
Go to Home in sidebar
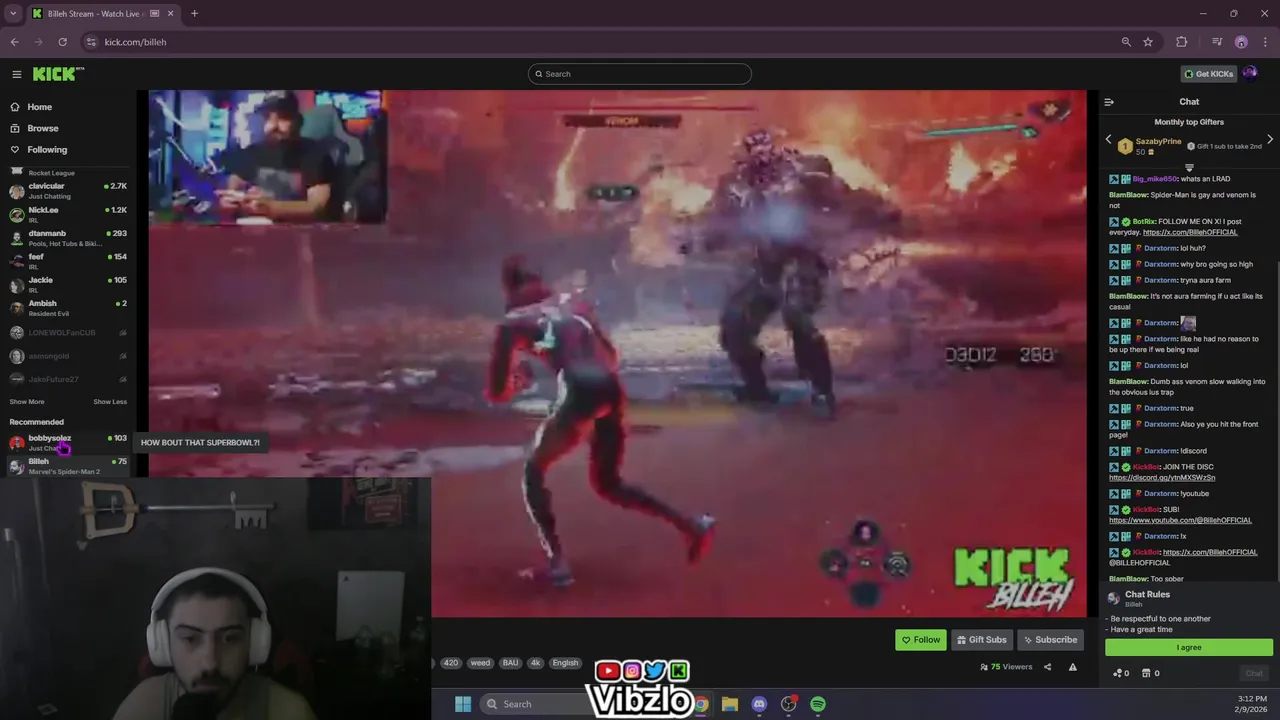(40, 107)
